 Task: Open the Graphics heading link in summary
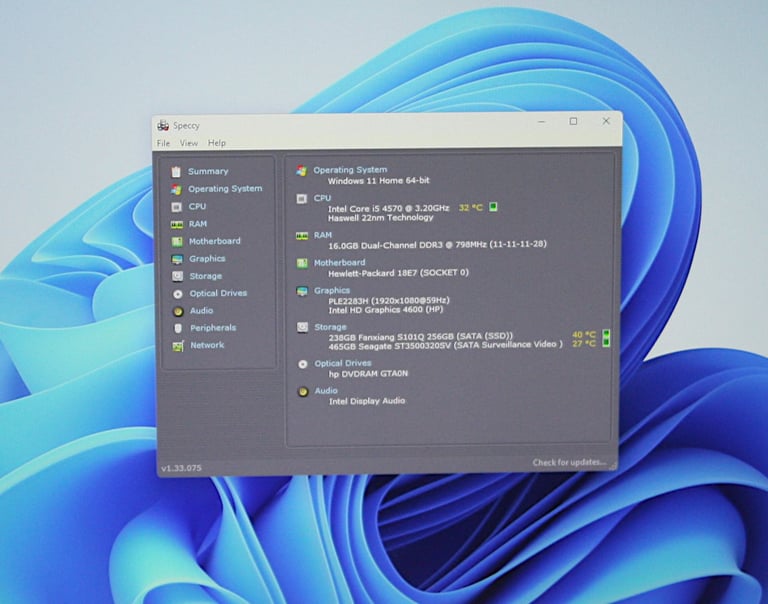pos(332,290)
